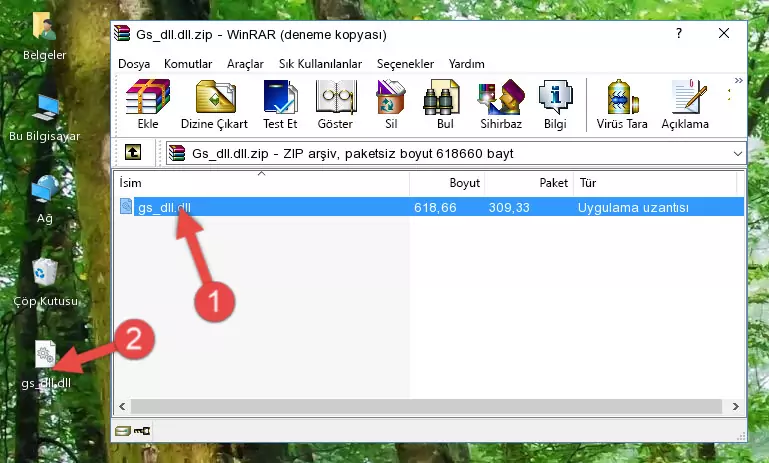The width and height of the screenshot is (769, 463).
Task: Select the Ağ network desktop icon
Action: [45, 200]
